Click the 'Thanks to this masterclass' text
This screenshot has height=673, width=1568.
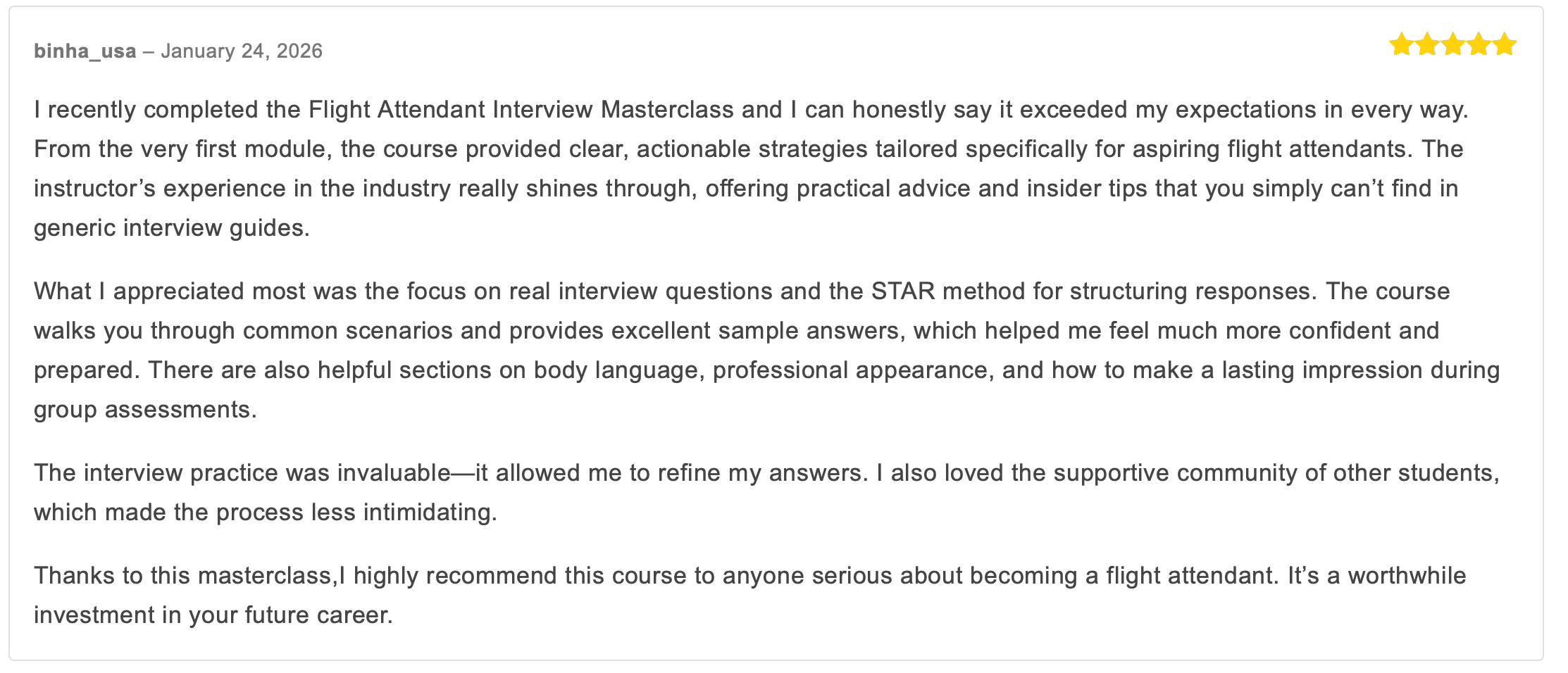(183, 576)
